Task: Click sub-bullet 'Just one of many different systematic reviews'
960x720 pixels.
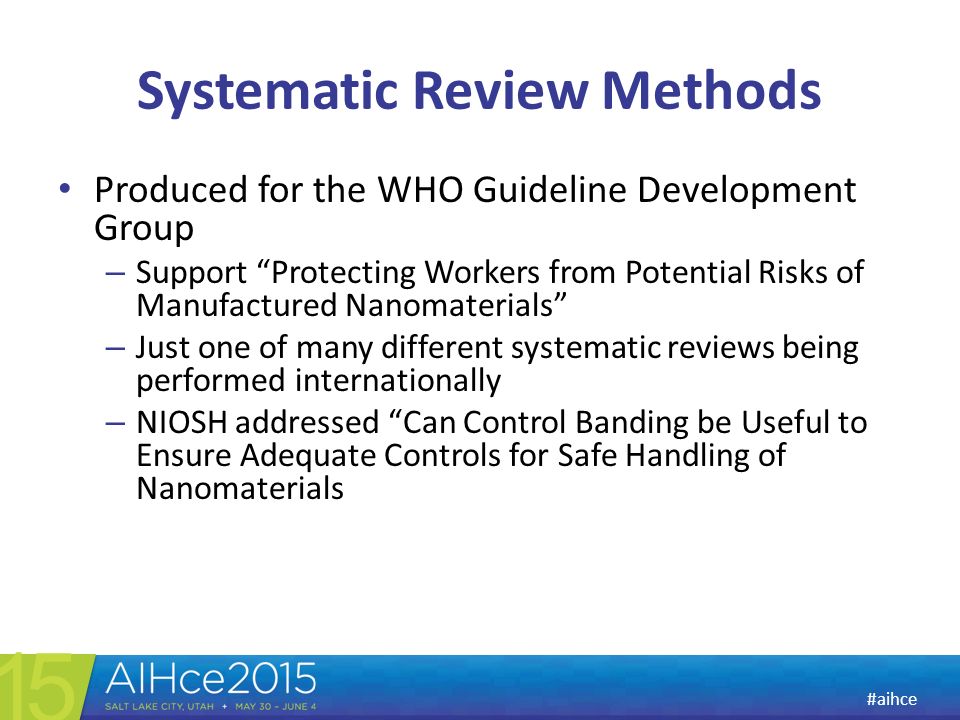Action: coord(497,364)
